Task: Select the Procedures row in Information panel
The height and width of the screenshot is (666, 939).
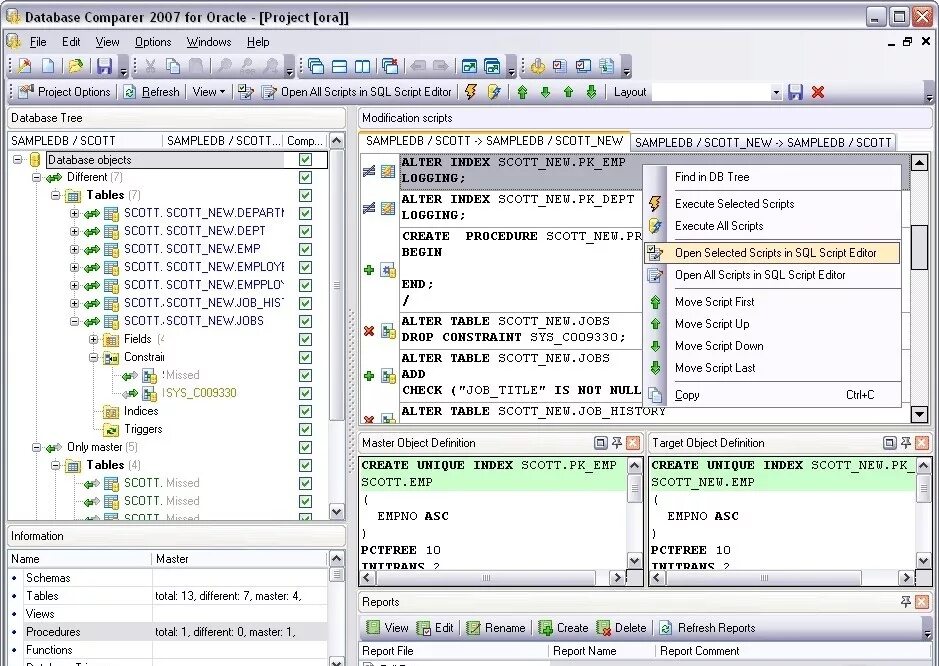Action: 168,631
